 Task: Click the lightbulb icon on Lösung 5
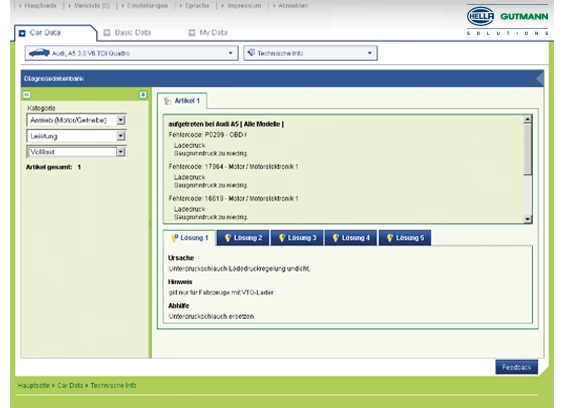389,238
